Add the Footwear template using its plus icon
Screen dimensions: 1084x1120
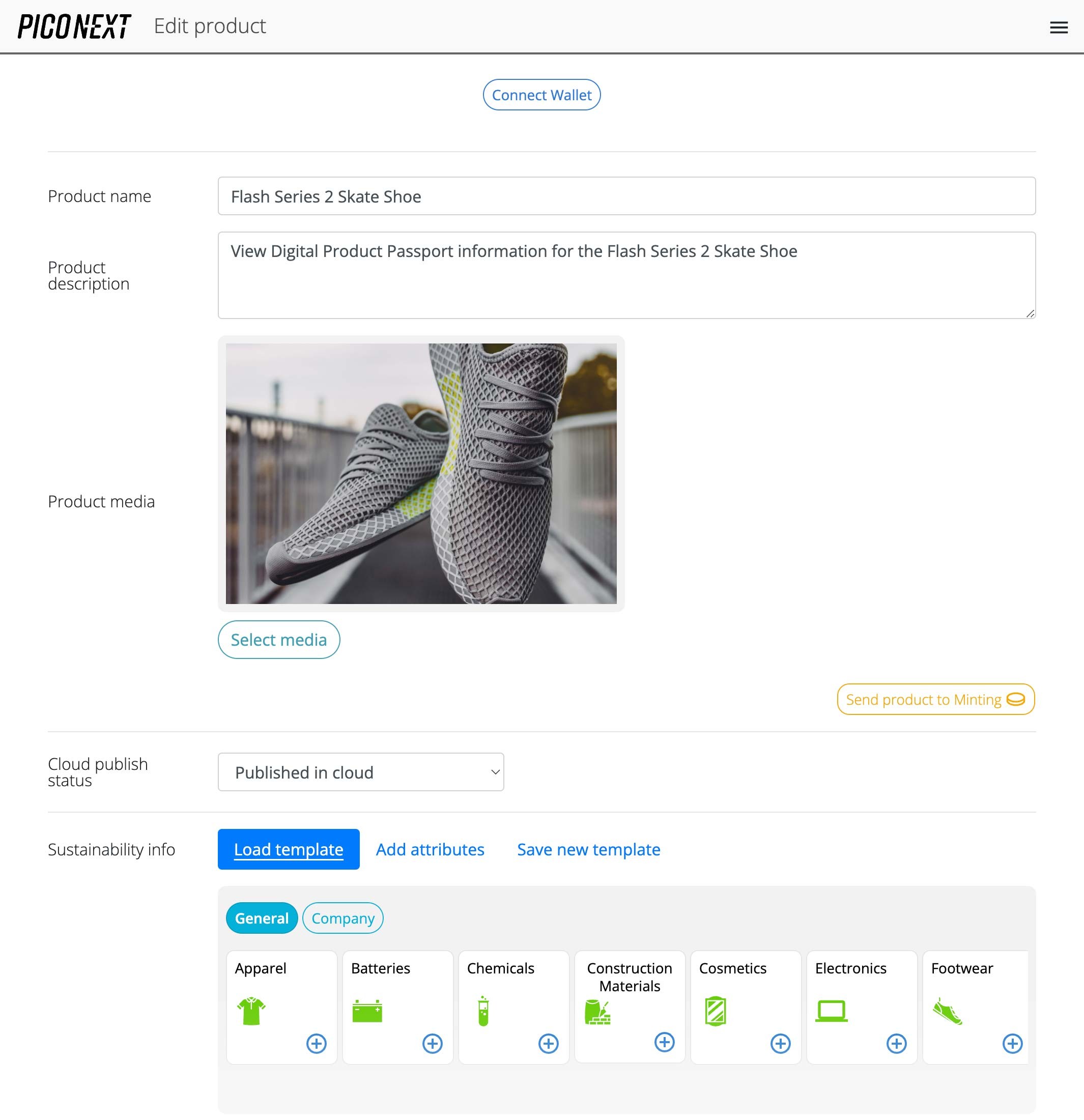tap(1011, 1044)
